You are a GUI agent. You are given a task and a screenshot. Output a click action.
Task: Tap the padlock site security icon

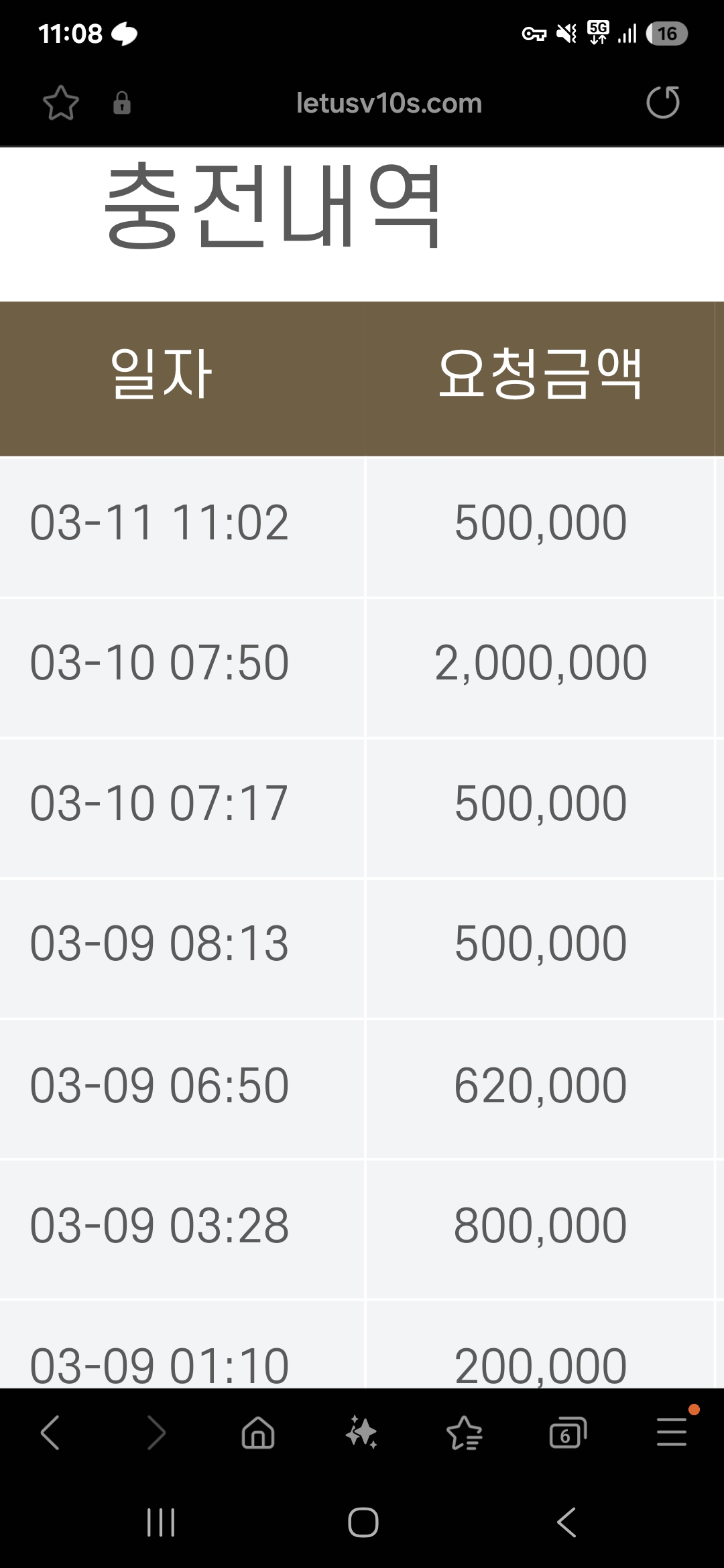pos(122,103)
